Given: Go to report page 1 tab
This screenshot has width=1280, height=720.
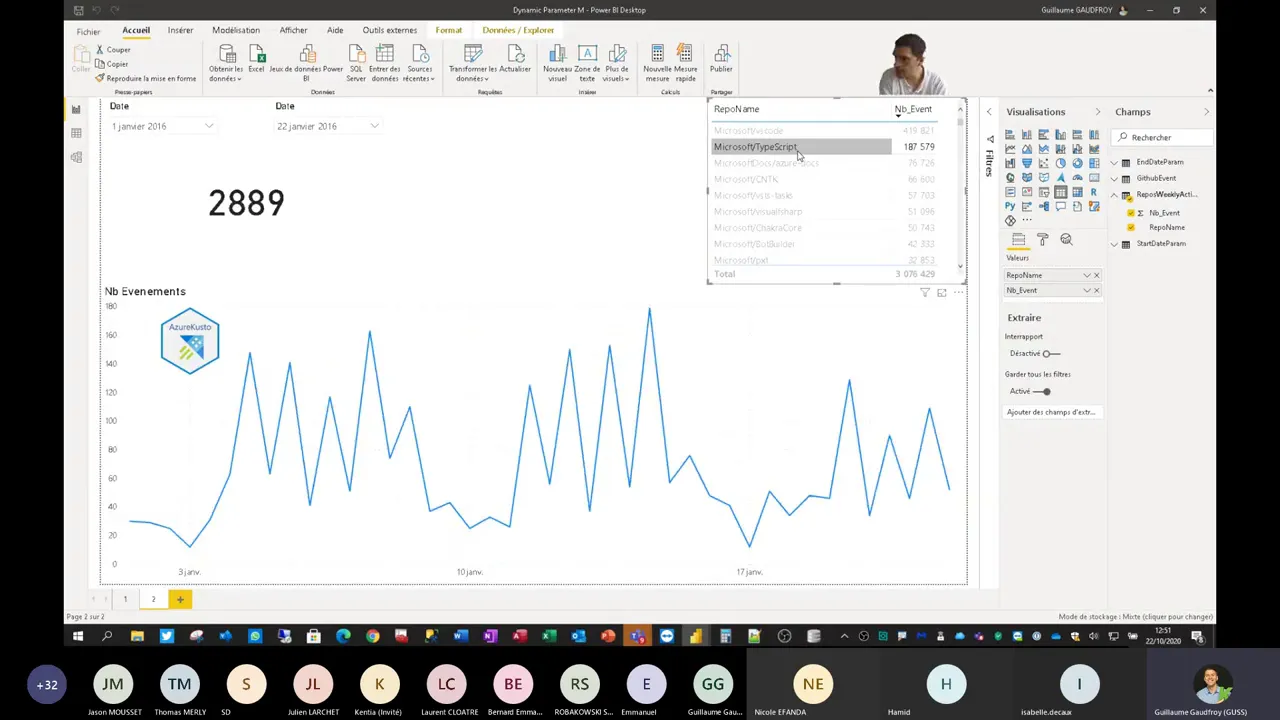Looking at the screenshot, I should coord(125,599).
